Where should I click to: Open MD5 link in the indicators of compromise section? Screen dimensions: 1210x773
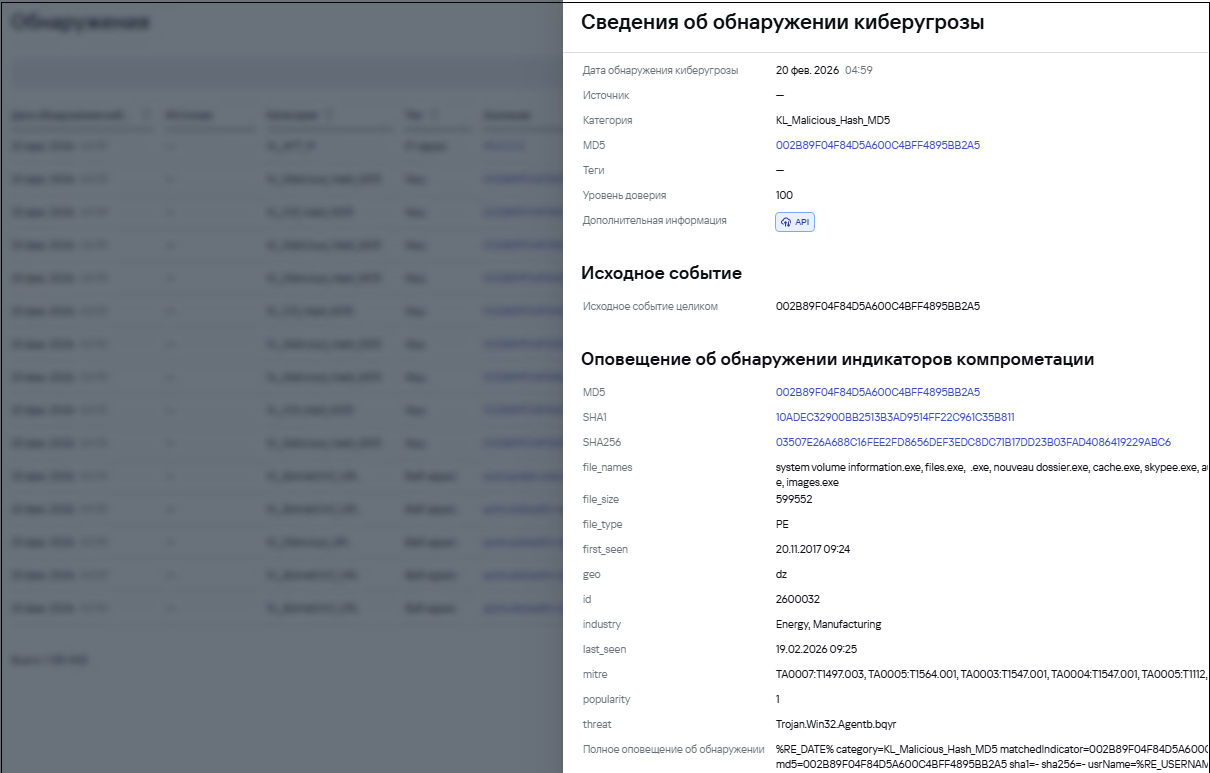click(878, 392)
